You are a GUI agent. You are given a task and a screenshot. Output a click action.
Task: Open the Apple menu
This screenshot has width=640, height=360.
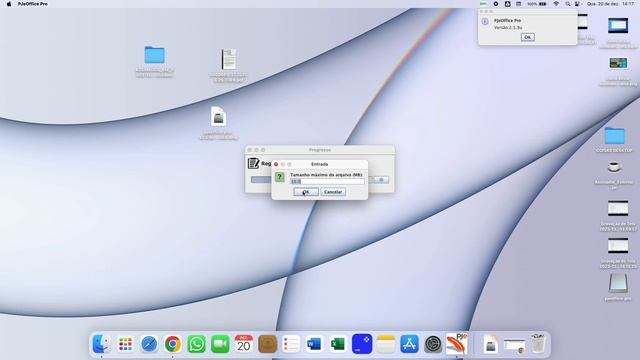[9, 4]
